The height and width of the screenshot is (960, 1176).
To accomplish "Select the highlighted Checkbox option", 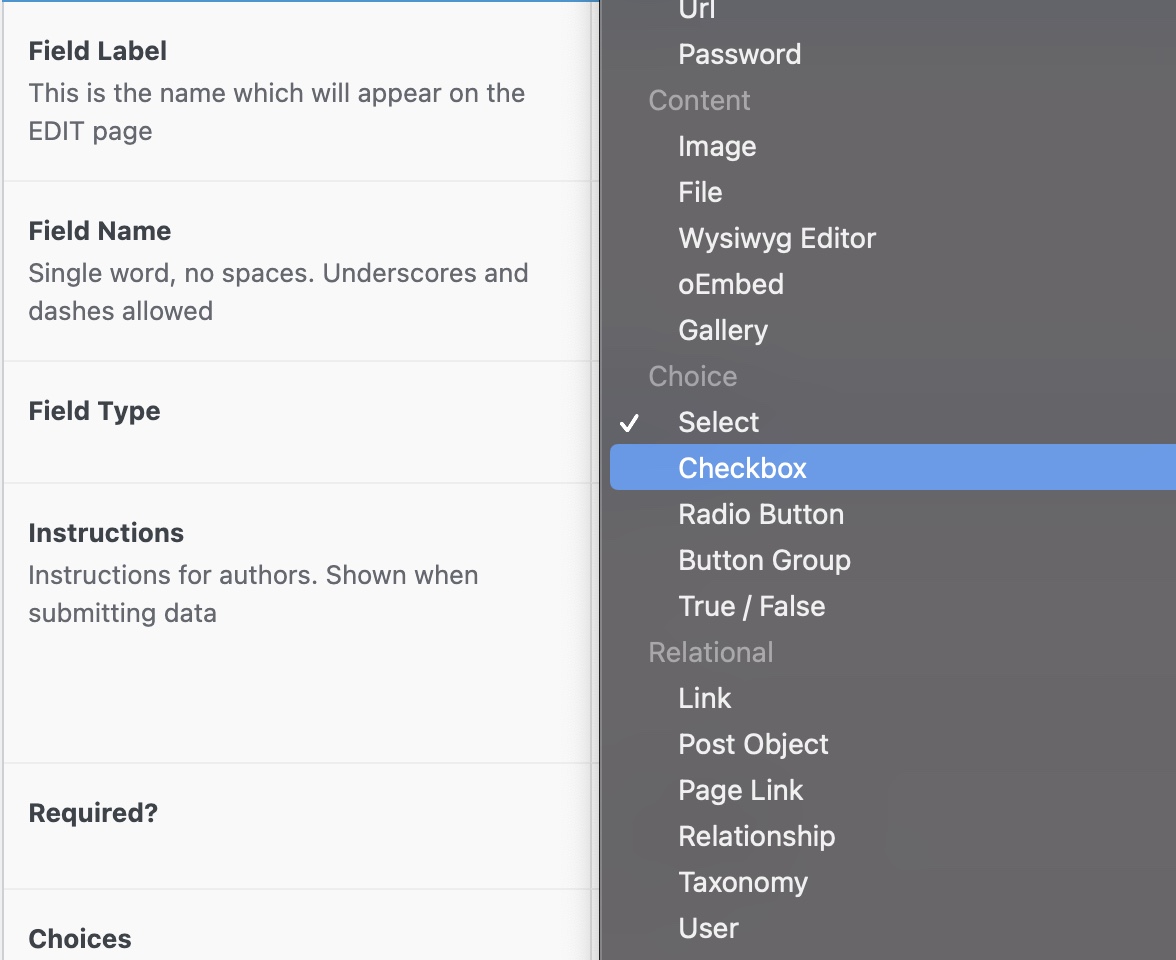I will [x=742, y=468].
